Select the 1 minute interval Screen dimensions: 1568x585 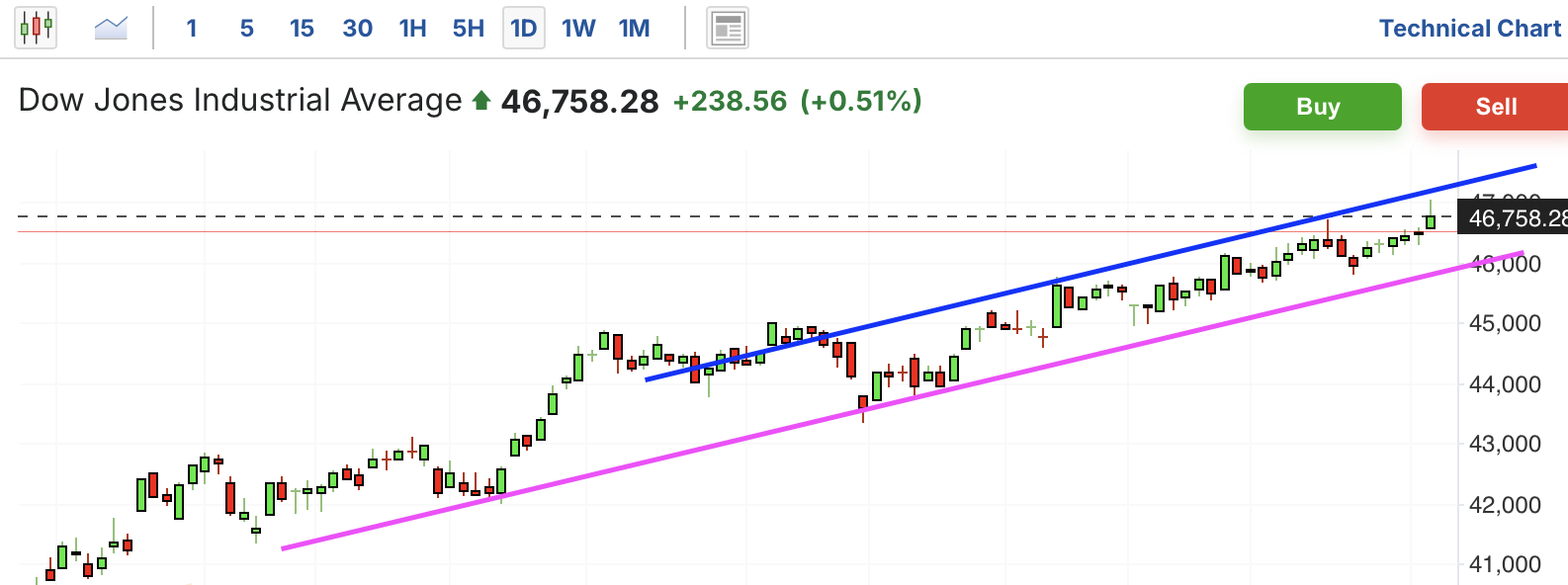point(192,29)
